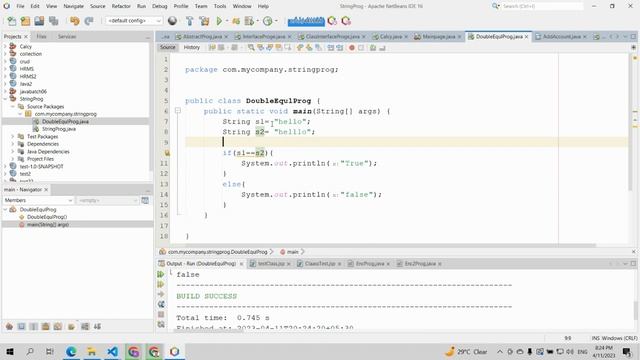
Task: Click the Navigator filter settings icon beside the filter box
Action: pyautogui.click(x=145, y=200)
